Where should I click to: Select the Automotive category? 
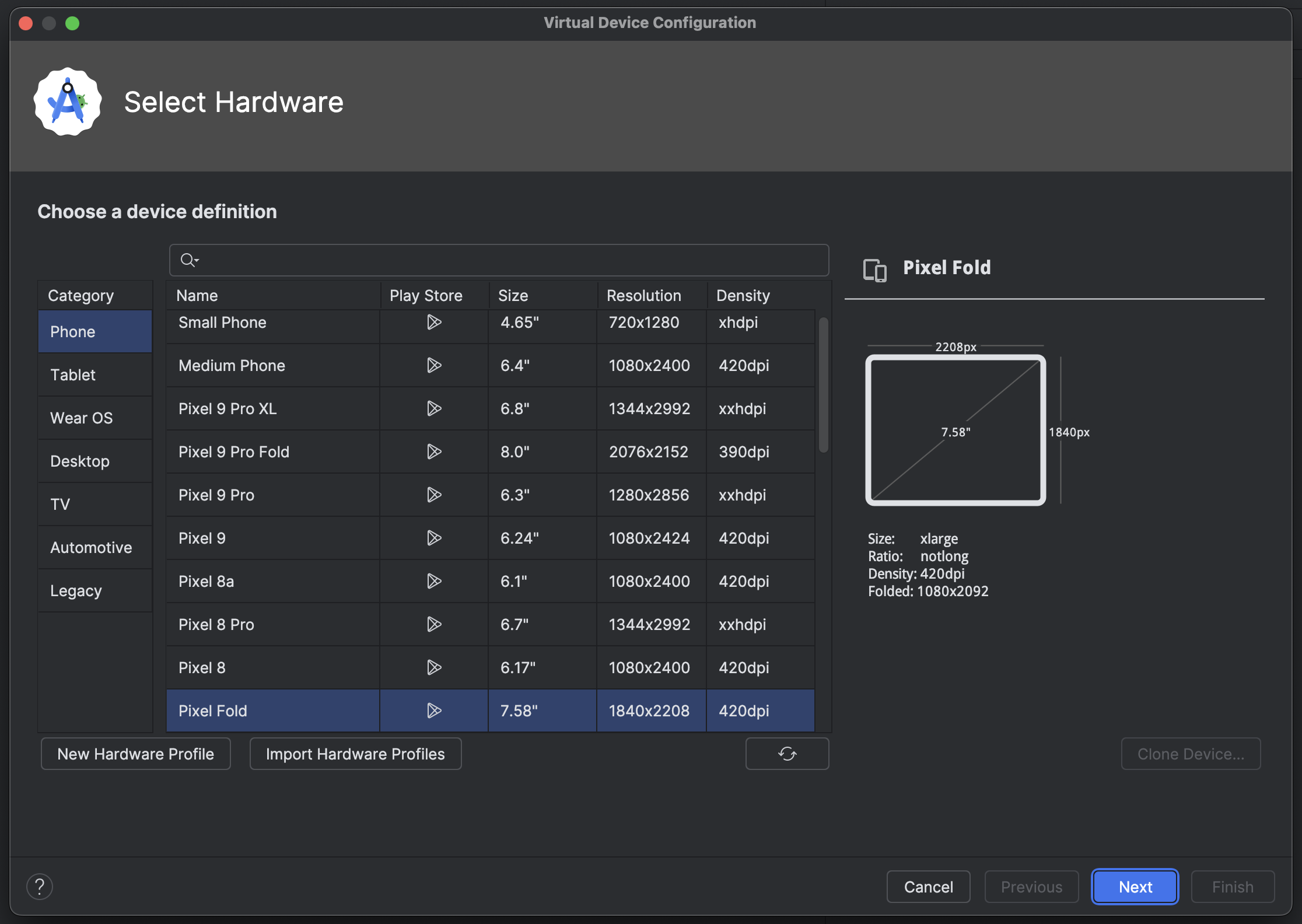[x=95, y=547]
